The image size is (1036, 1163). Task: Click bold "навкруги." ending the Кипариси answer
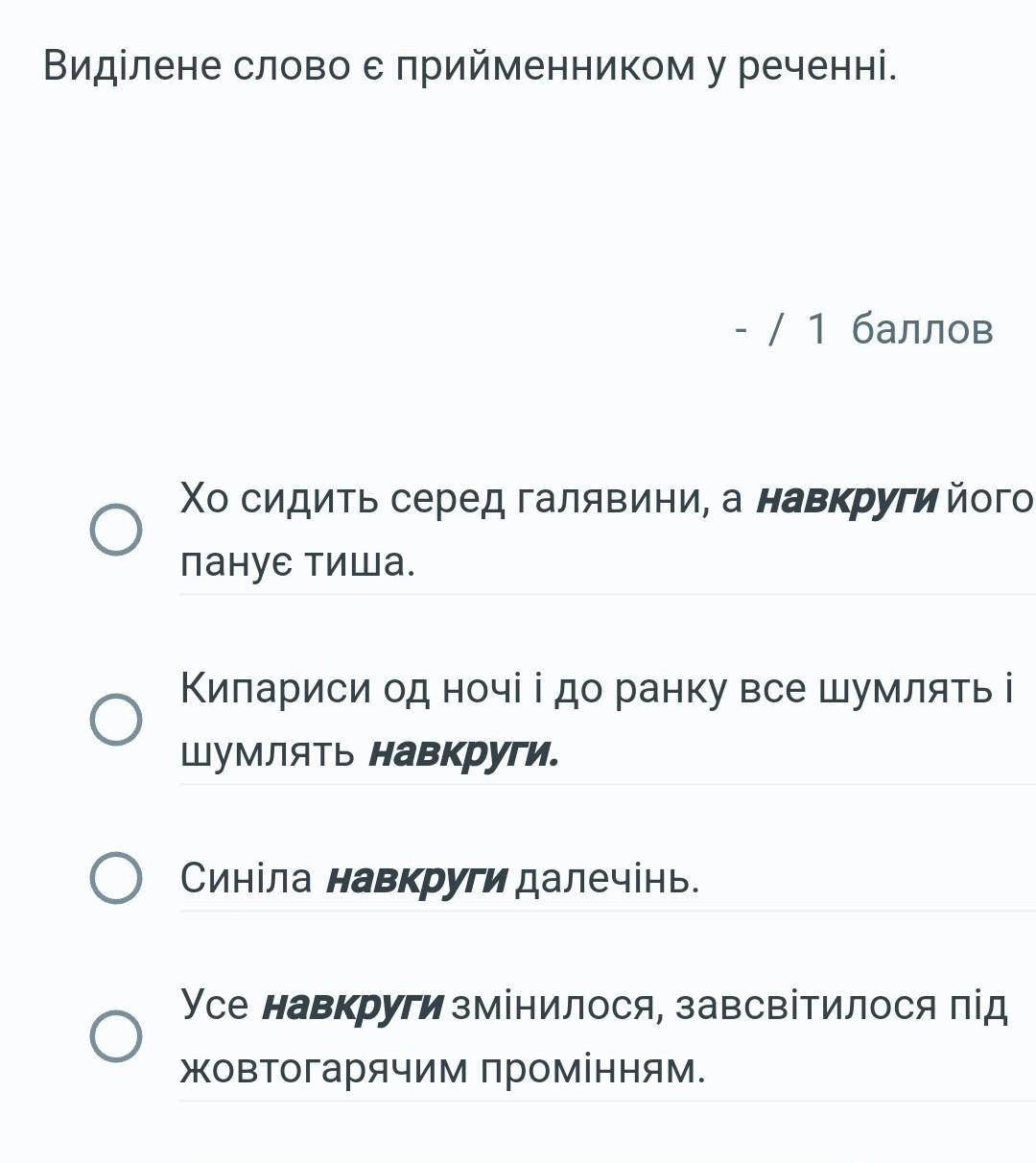click(464, 752)
